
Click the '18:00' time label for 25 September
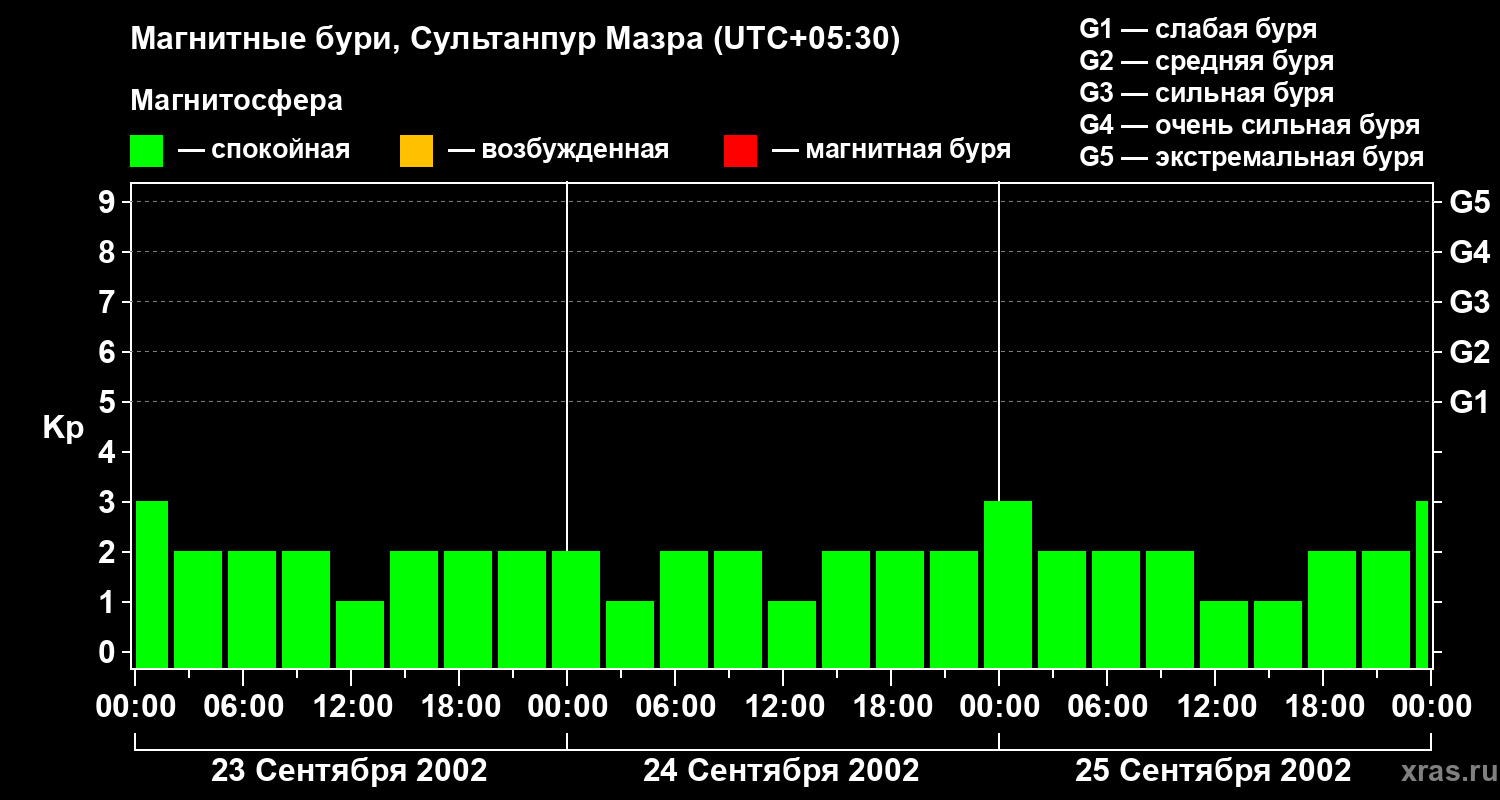[x=1323, y=707]
